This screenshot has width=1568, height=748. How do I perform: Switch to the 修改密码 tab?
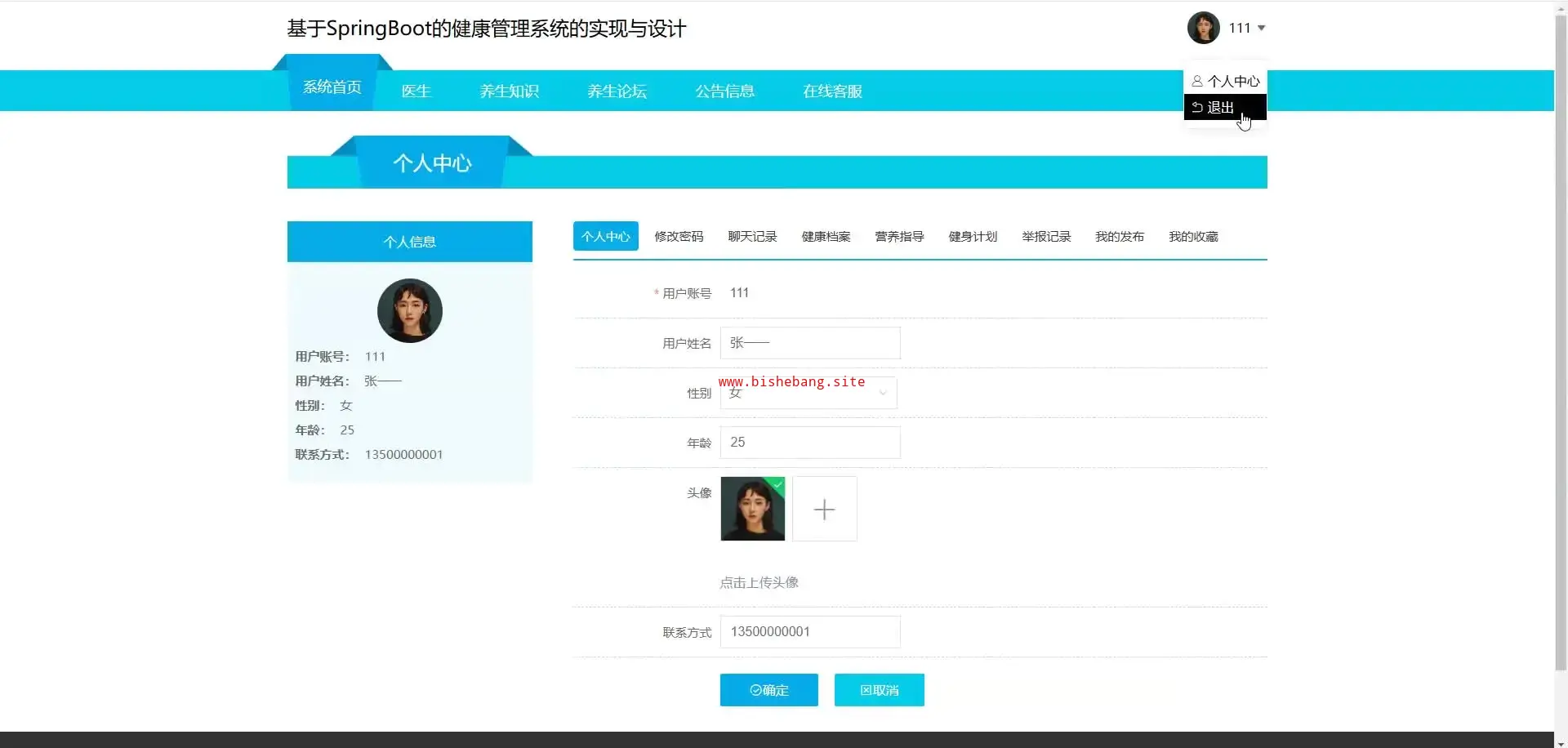(679, 237)
